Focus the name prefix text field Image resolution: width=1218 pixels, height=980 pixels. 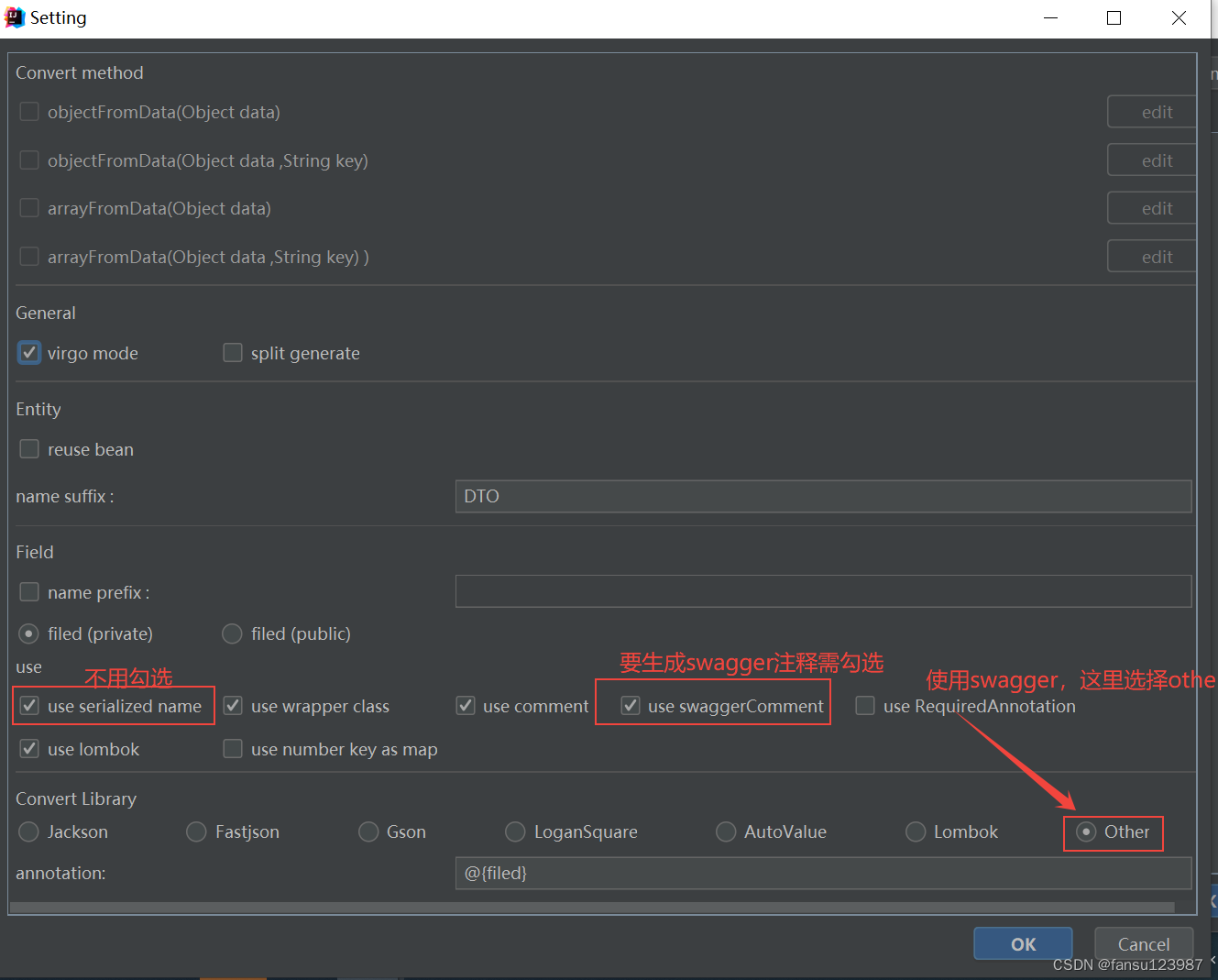823,591
